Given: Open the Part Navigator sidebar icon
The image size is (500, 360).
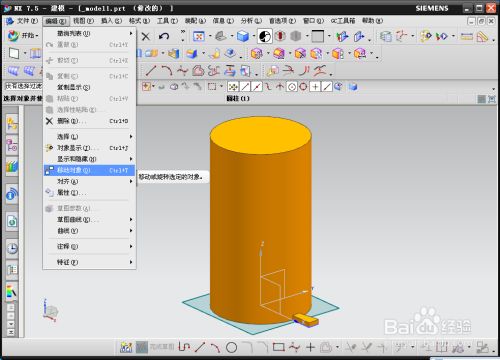Looking at the screenshot, I should point(12,145).
